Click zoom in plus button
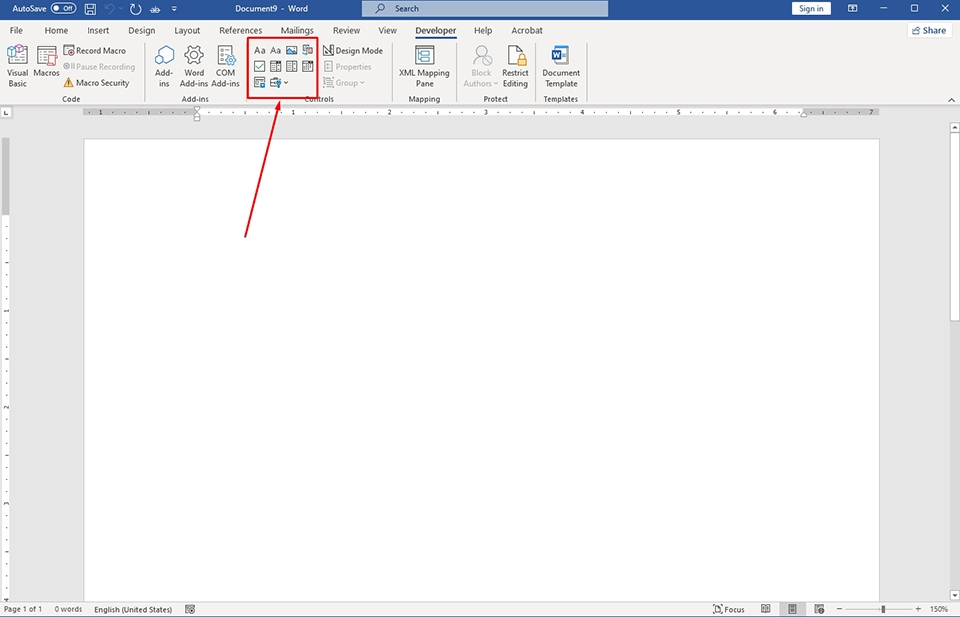The height and width of the screenshot is (617, 960). pyautogui.click(x=918, y=609)
